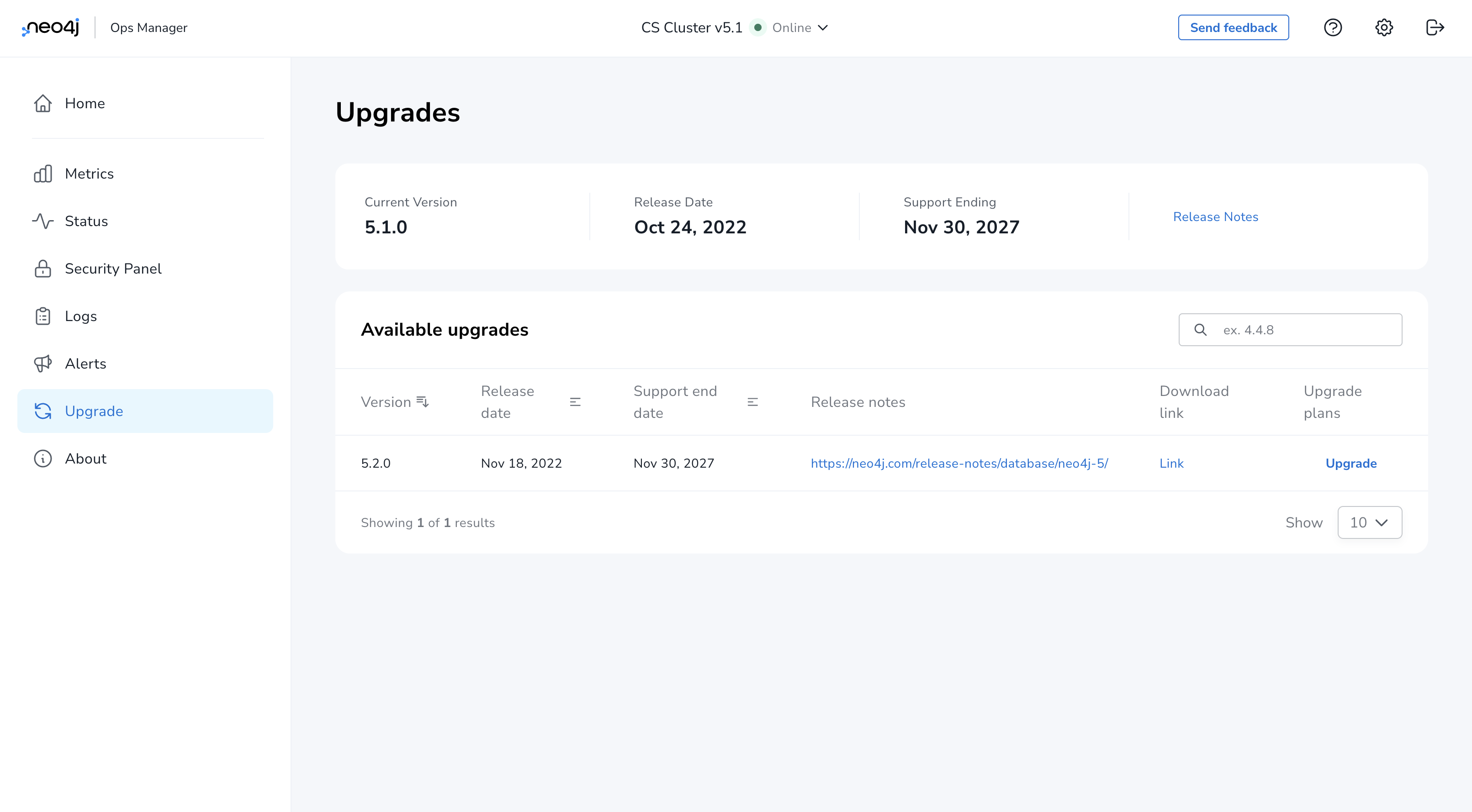Click the CS Cluster v5.1 name
1472x812 pixels.
pyautogui.click(x=691, y=27)
